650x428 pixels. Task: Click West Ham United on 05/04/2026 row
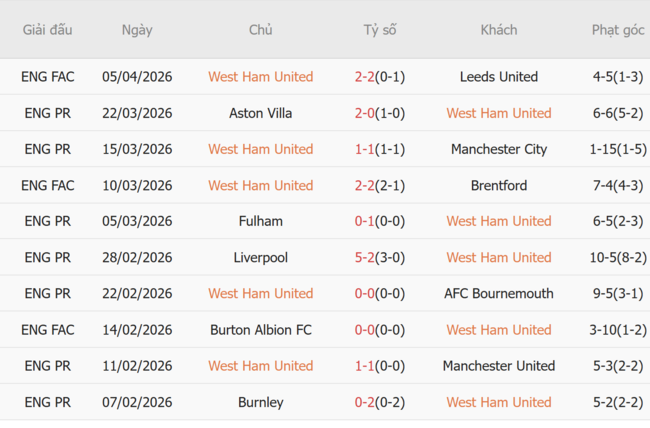tap(260, 77)
